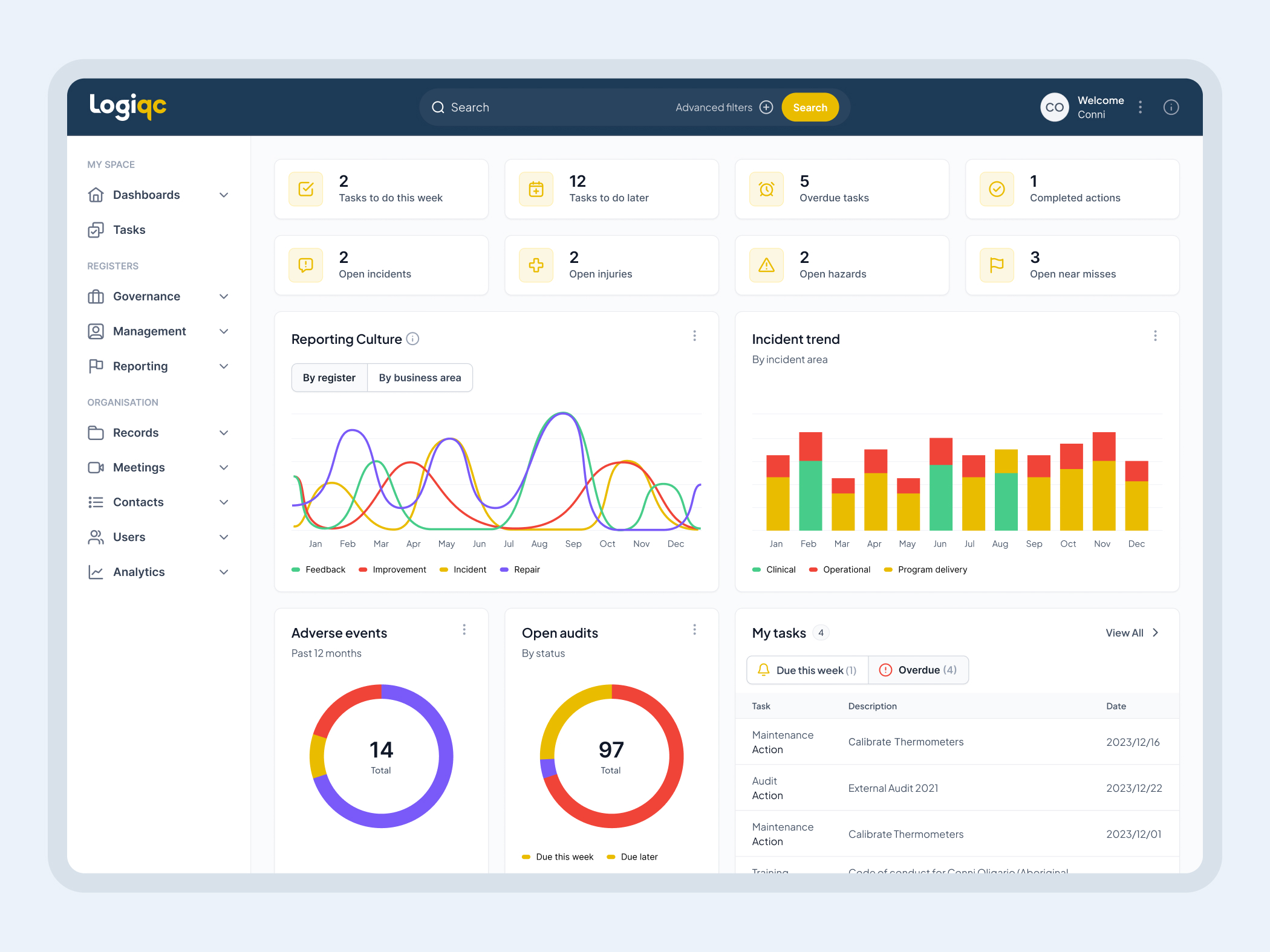1270x952 pixels.
Task: Click the Reporting flag icon
Action: [96, 366]
